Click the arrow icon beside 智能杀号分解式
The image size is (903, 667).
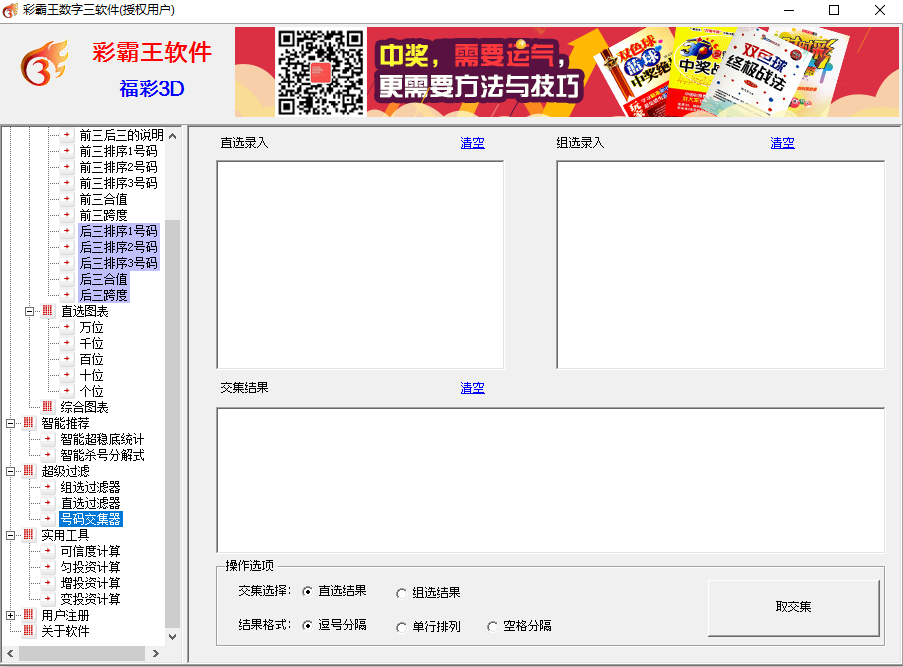click(48, 455)
